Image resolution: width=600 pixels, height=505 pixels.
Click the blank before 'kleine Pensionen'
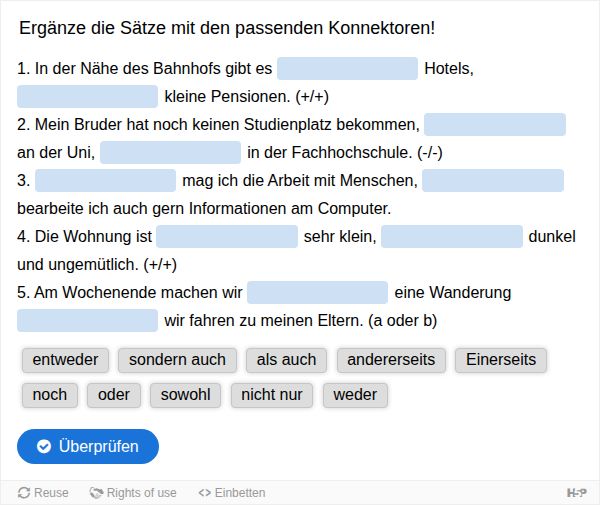(x=87, y=96)
